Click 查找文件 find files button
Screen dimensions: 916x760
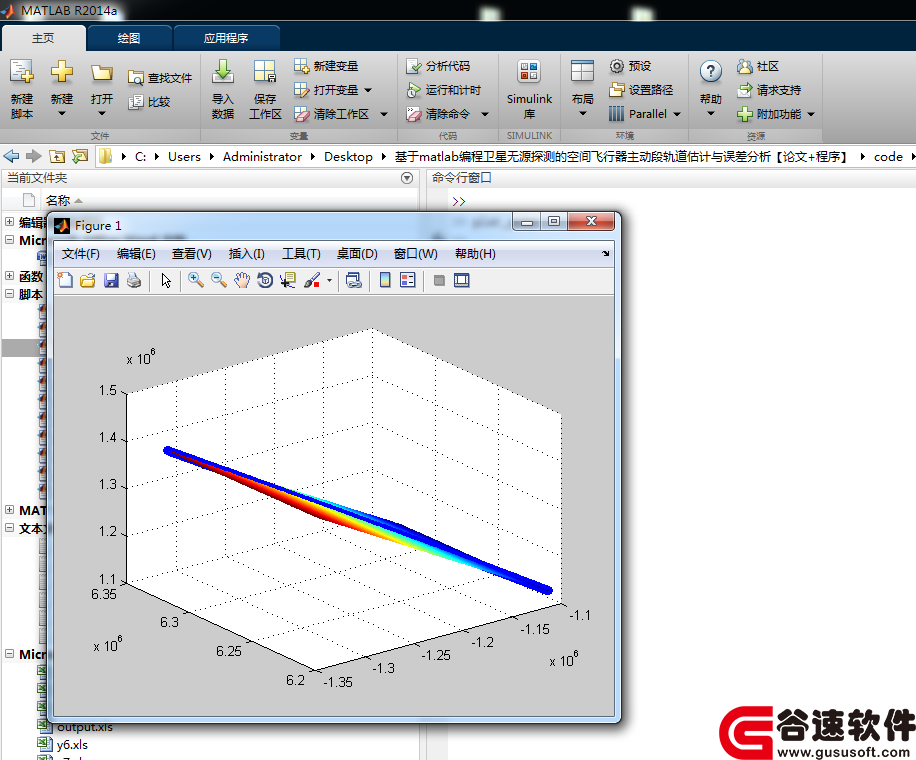pos(160,78)
